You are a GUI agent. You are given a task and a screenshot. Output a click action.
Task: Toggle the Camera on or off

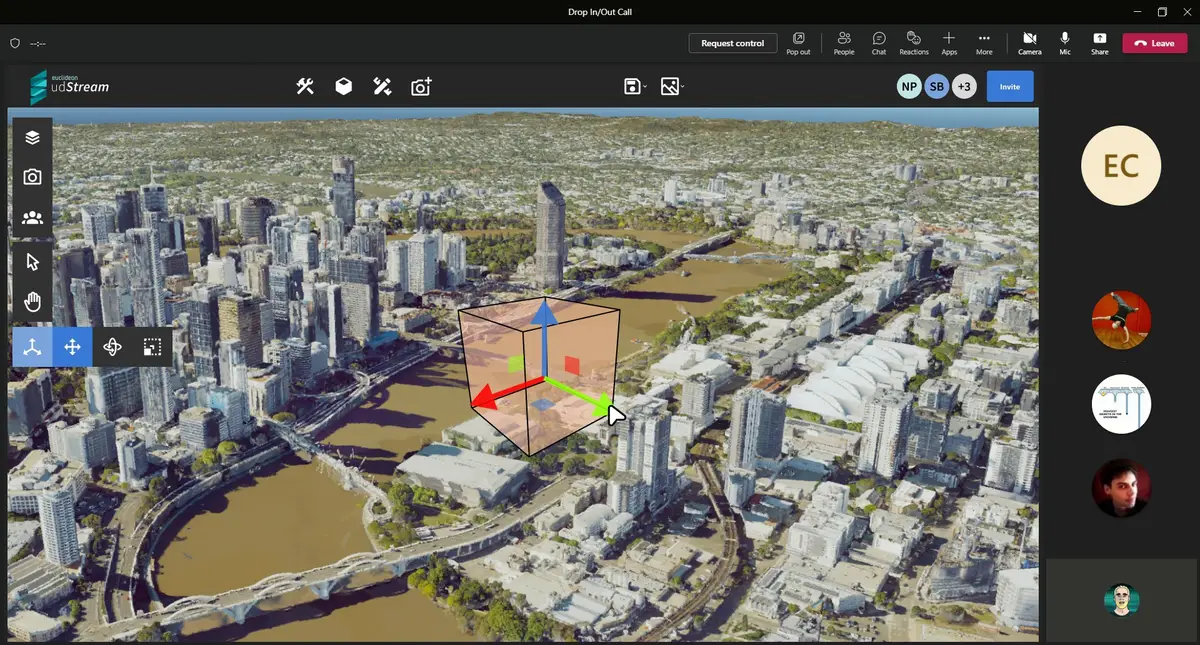[1029, 43]
